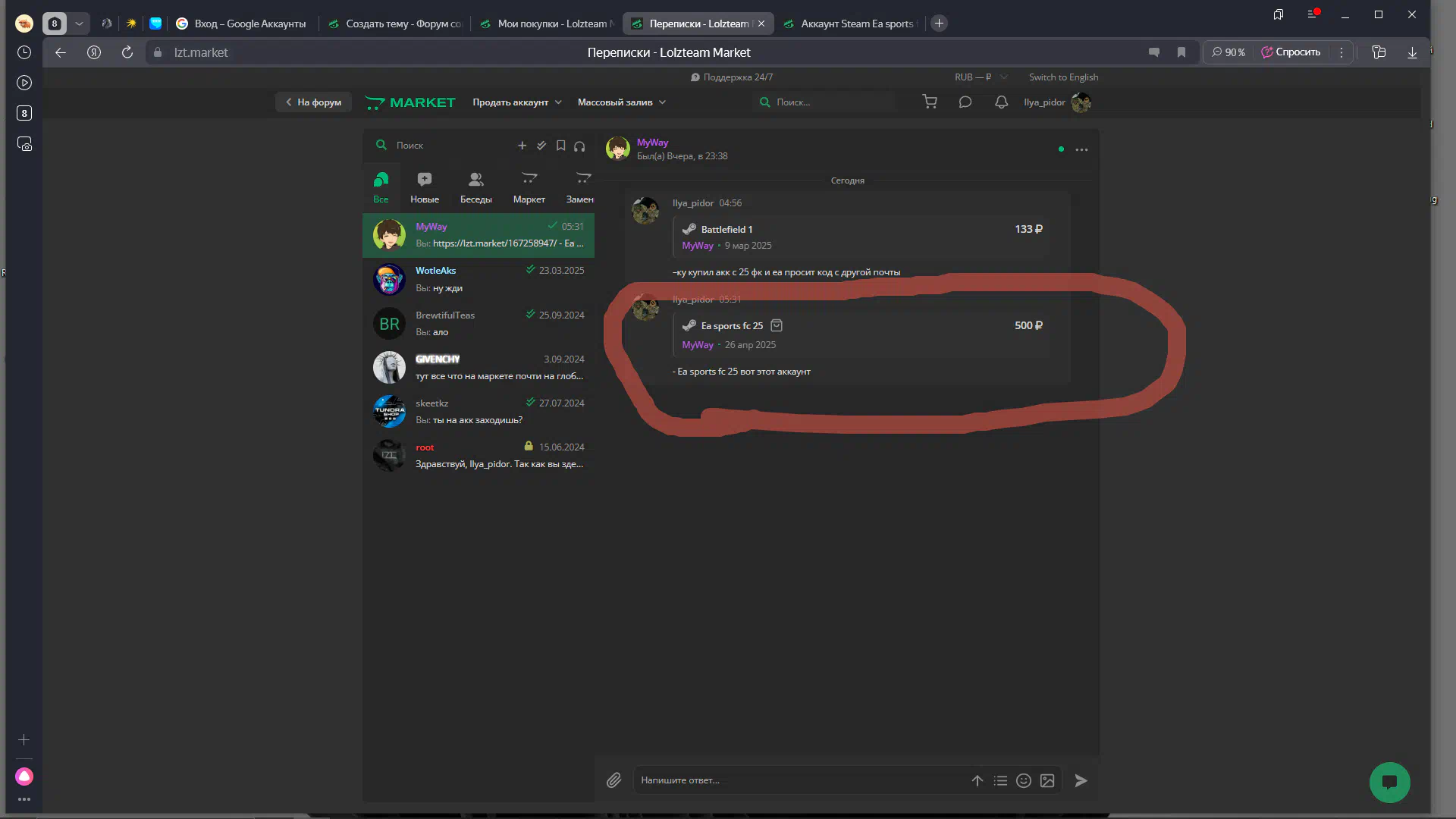1456x819 pixels.
Task: Expand the Массовый залив dropdown
Action: pyautogui.click(x=622, y=102)
